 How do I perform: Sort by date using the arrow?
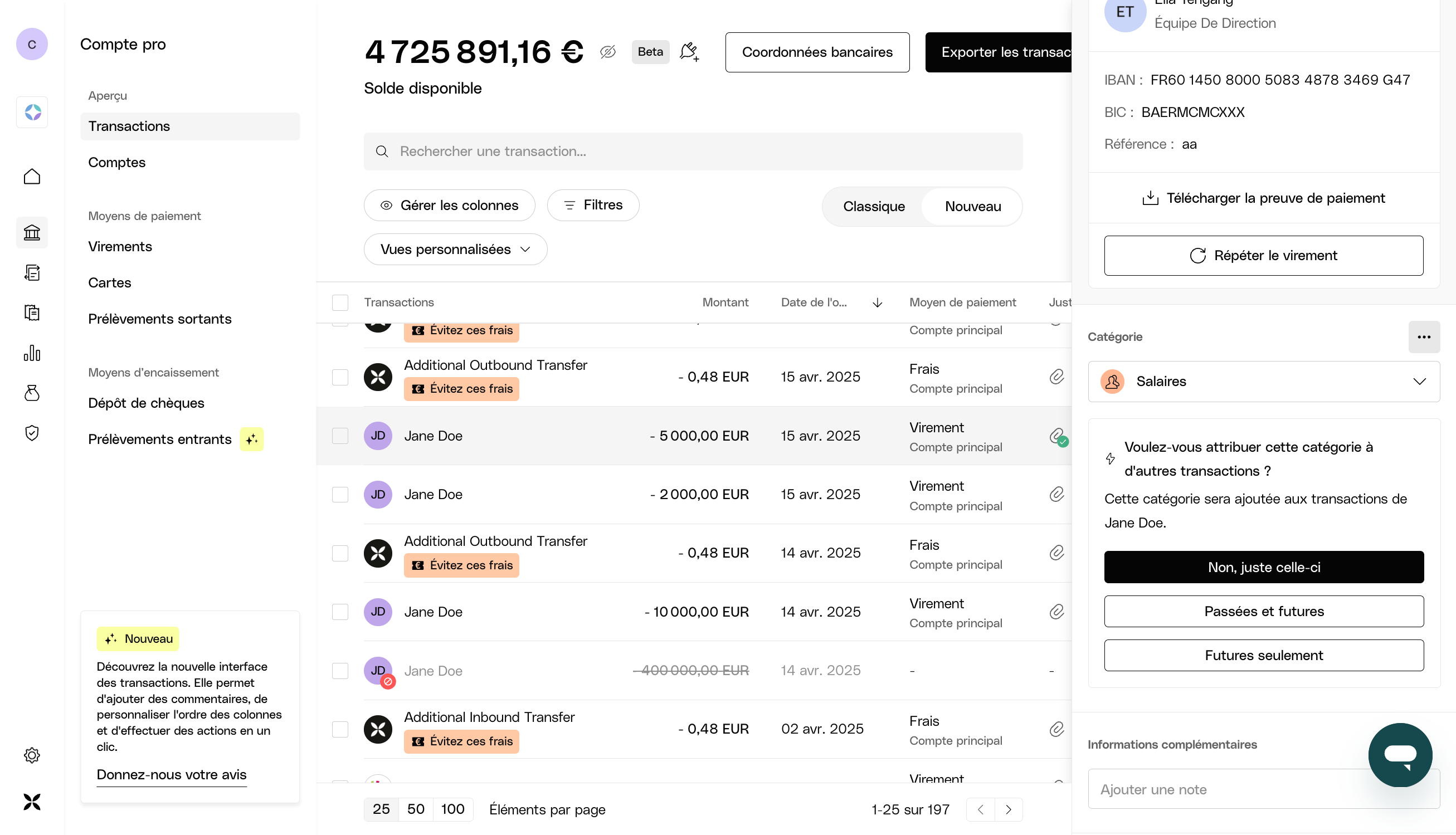pyautogui.click(x=876, y=302)
